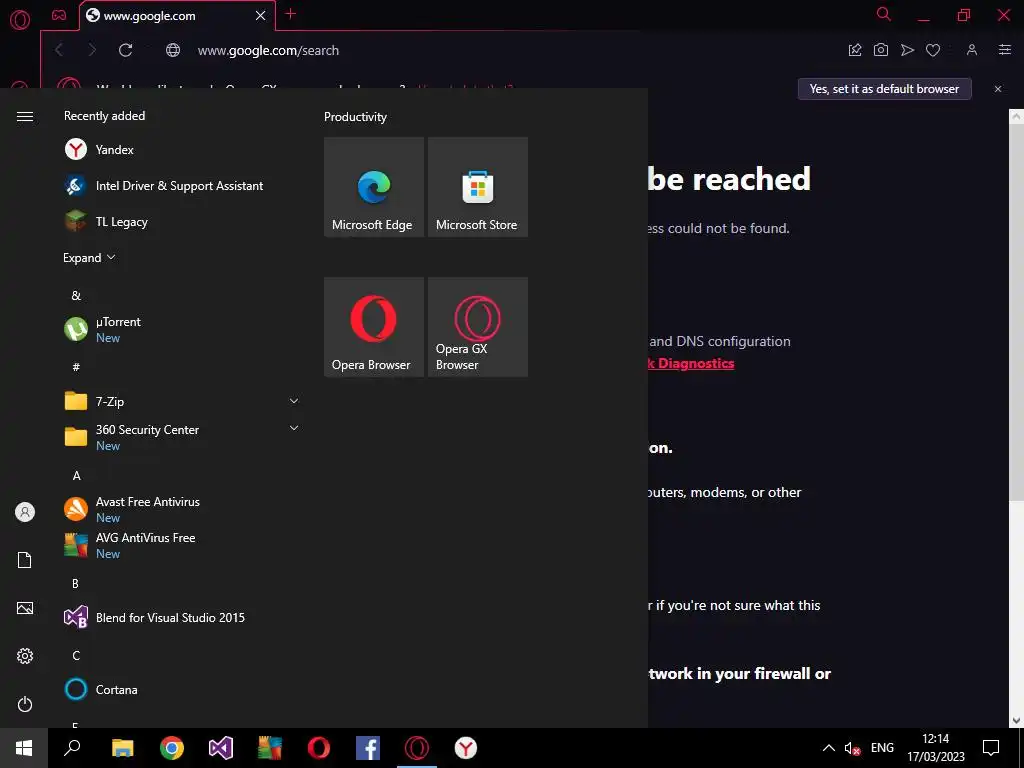Open Pictures from the Start sidebar
Screen dimensions: 1024x768
(x=25, y=608)
